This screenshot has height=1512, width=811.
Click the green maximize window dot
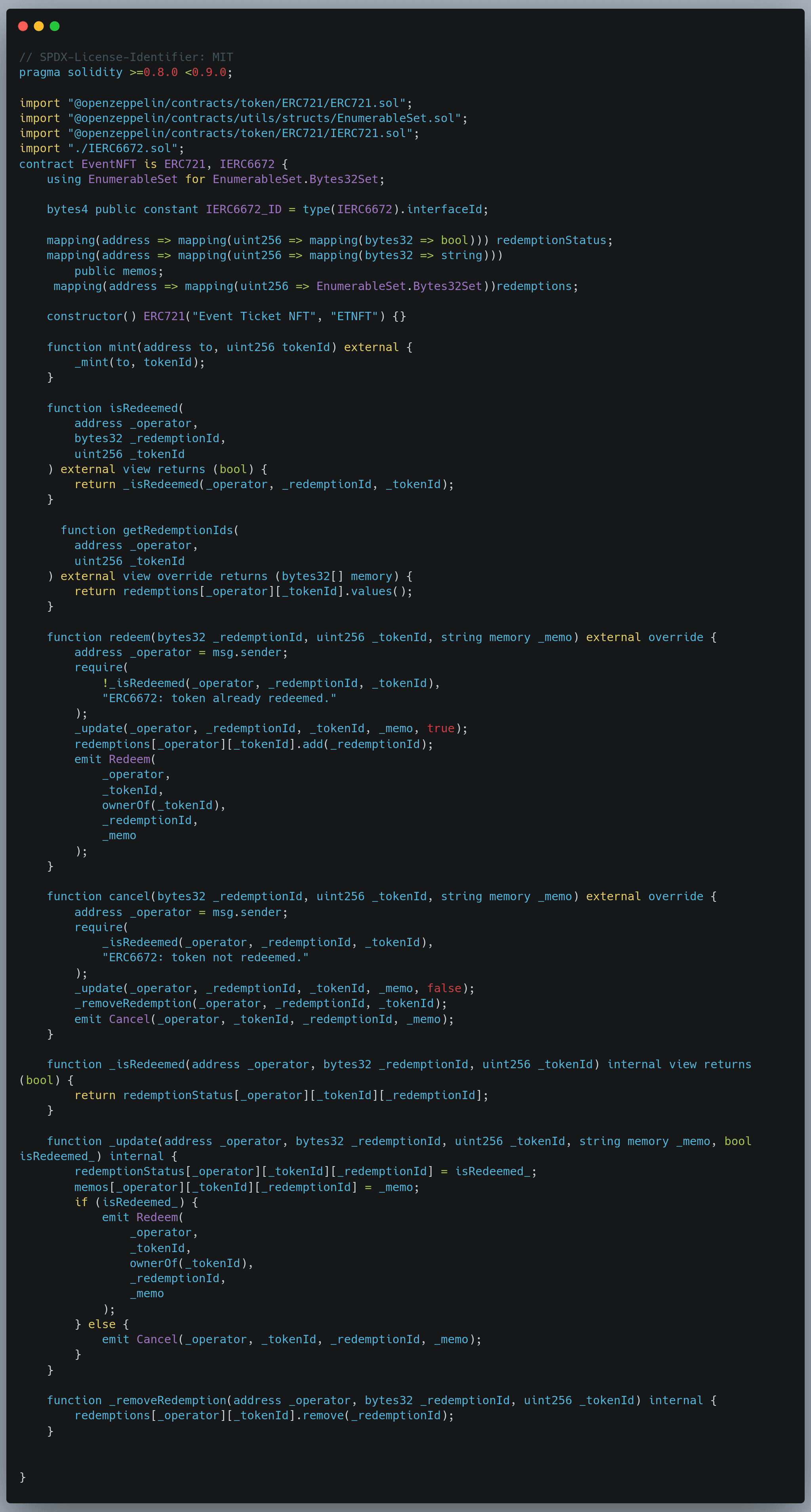(55, 26)
